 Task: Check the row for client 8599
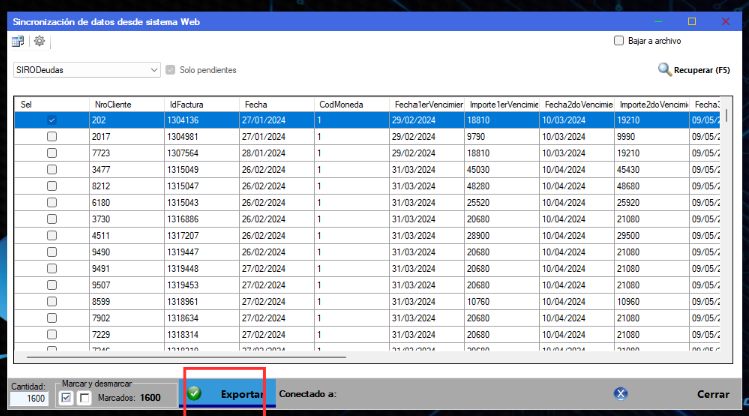[52, 301]
